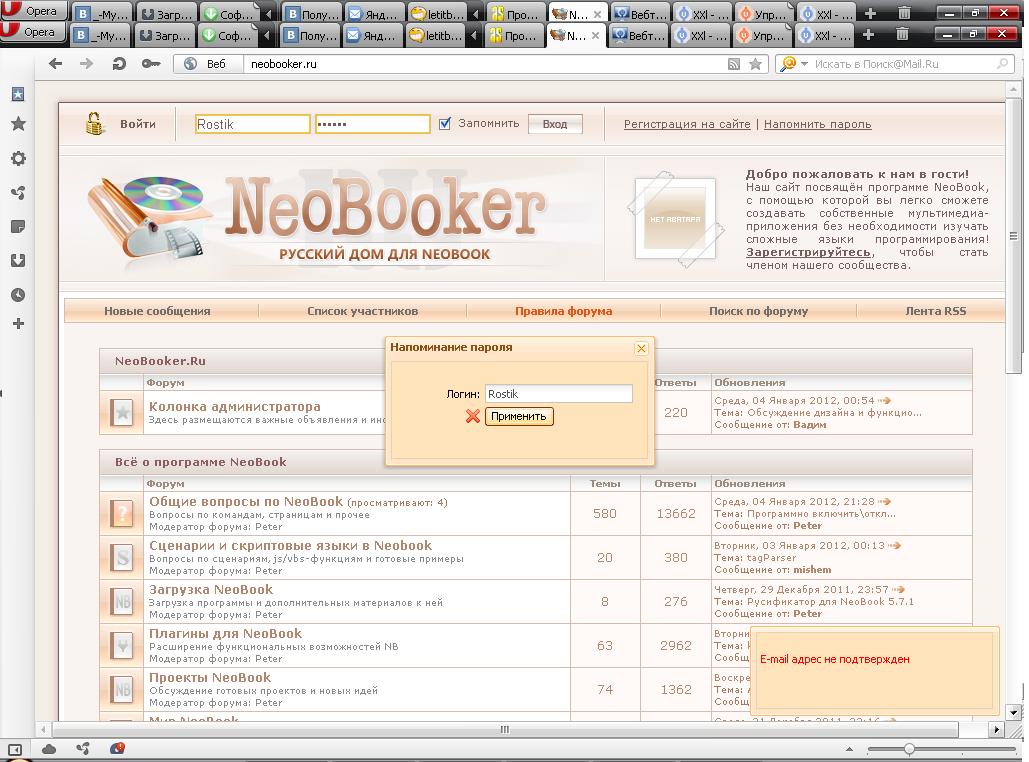Screen dimensions: 1029x762
Task: Open Плагины для NeoBook forum link
Action: tap(226, 633)
